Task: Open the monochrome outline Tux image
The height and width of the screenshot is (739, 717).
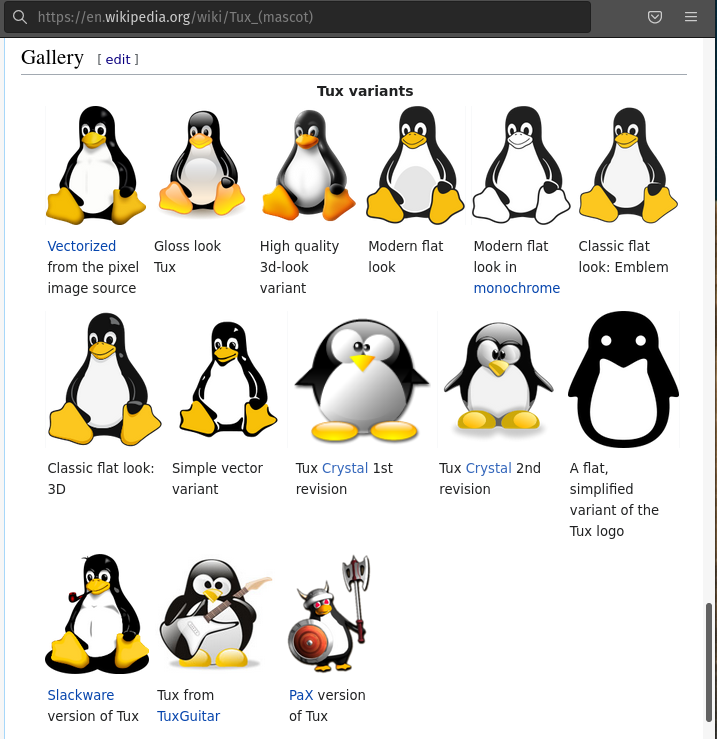Action: (521, 166)
